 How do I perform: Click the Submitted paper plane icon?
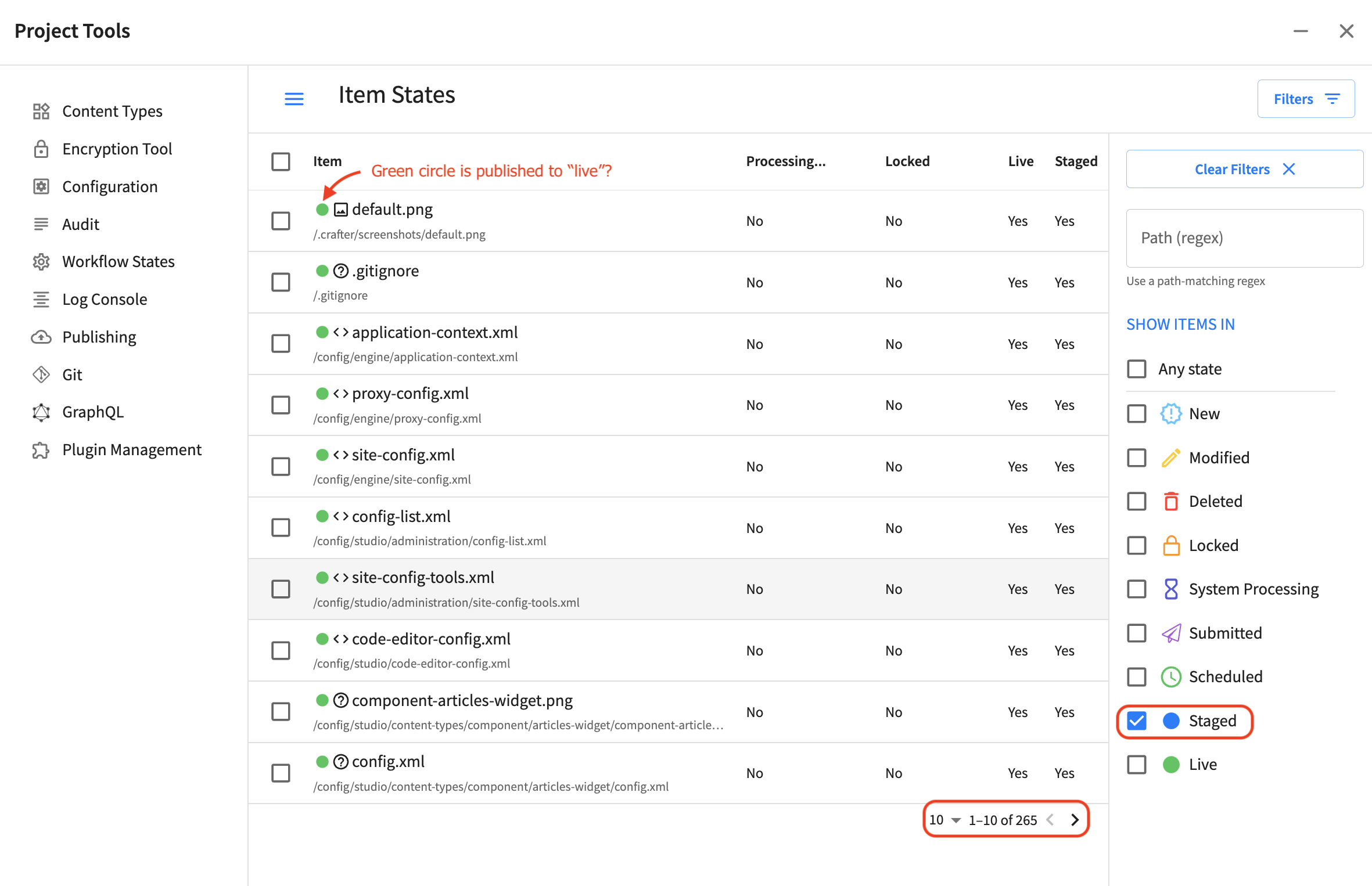point(1171,633)
